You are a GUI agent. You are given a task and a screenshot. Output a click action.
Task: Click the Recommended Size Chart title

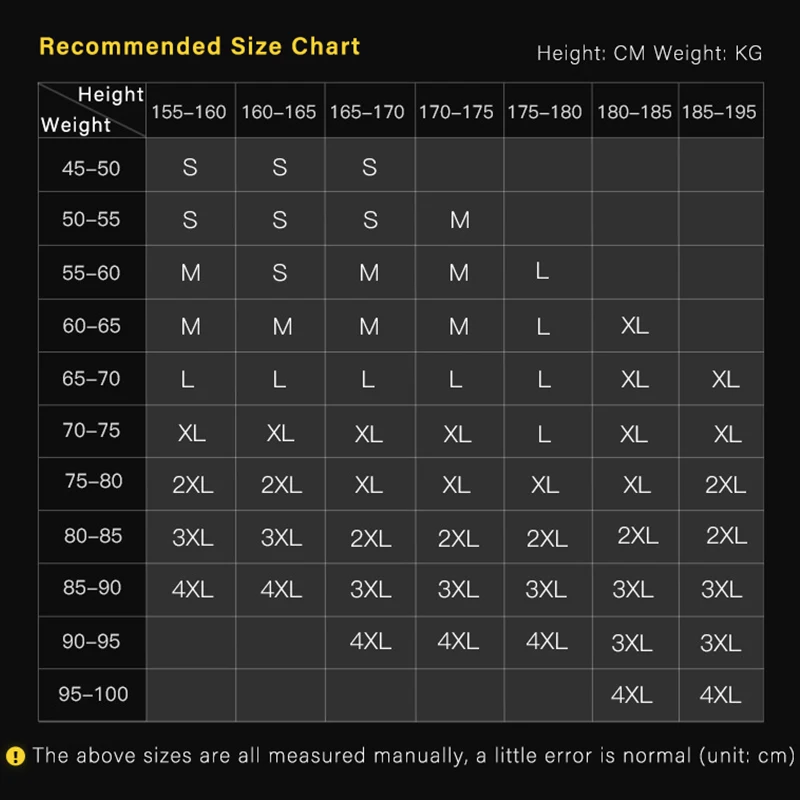pyautogui.click(x=200, y=46)
